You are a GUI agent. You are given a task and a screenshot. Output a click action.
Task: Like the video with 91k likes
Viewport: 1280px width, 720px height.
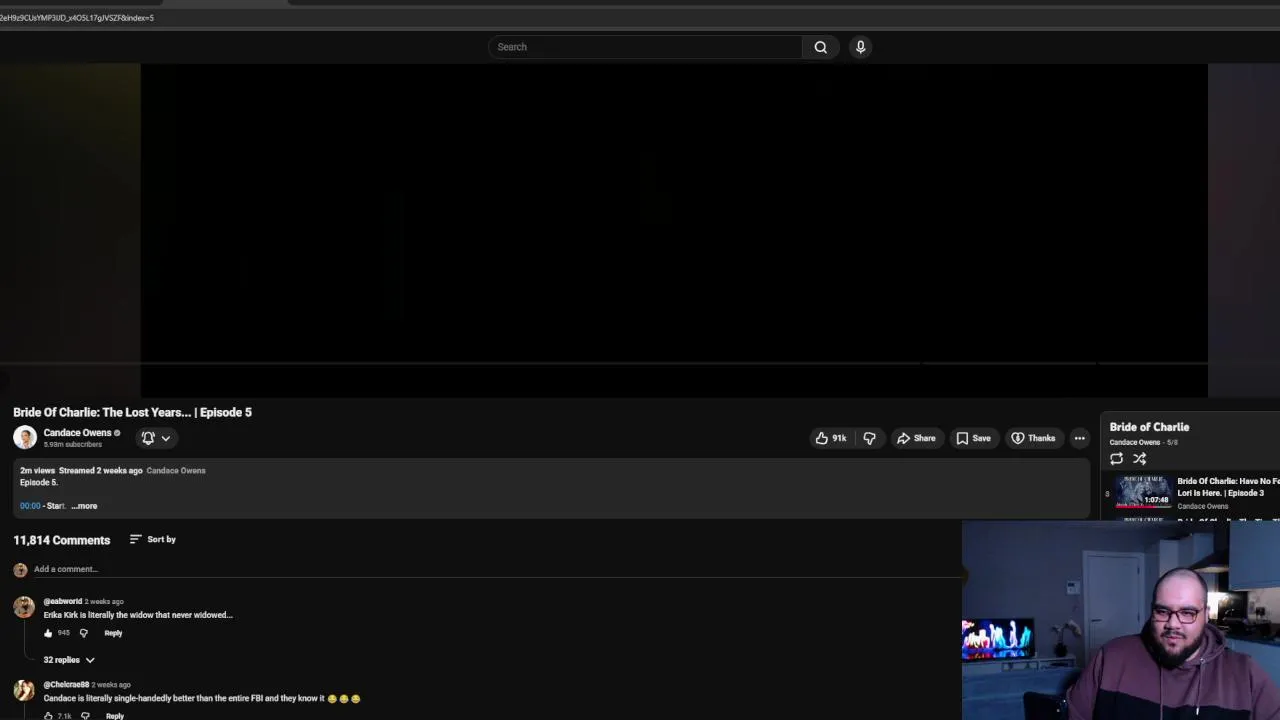830,438
